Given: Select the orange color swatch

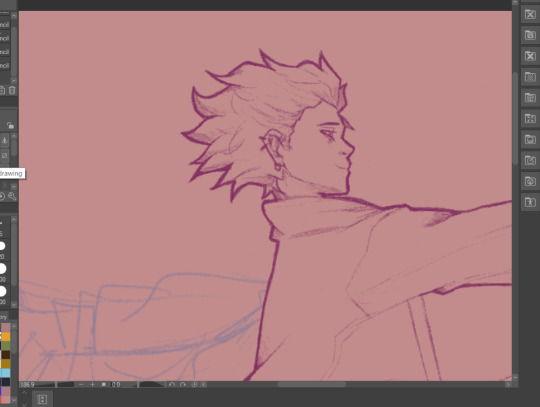Looking at the screenshot, I should point(6,336).
